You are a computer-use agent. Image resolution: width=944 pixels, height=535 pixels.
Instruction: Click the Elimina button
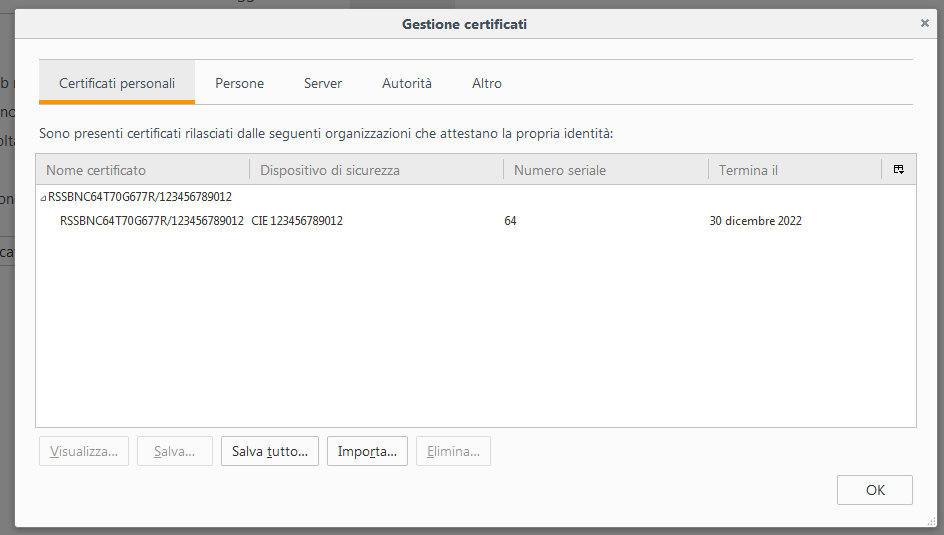click(x=453, y=451)
